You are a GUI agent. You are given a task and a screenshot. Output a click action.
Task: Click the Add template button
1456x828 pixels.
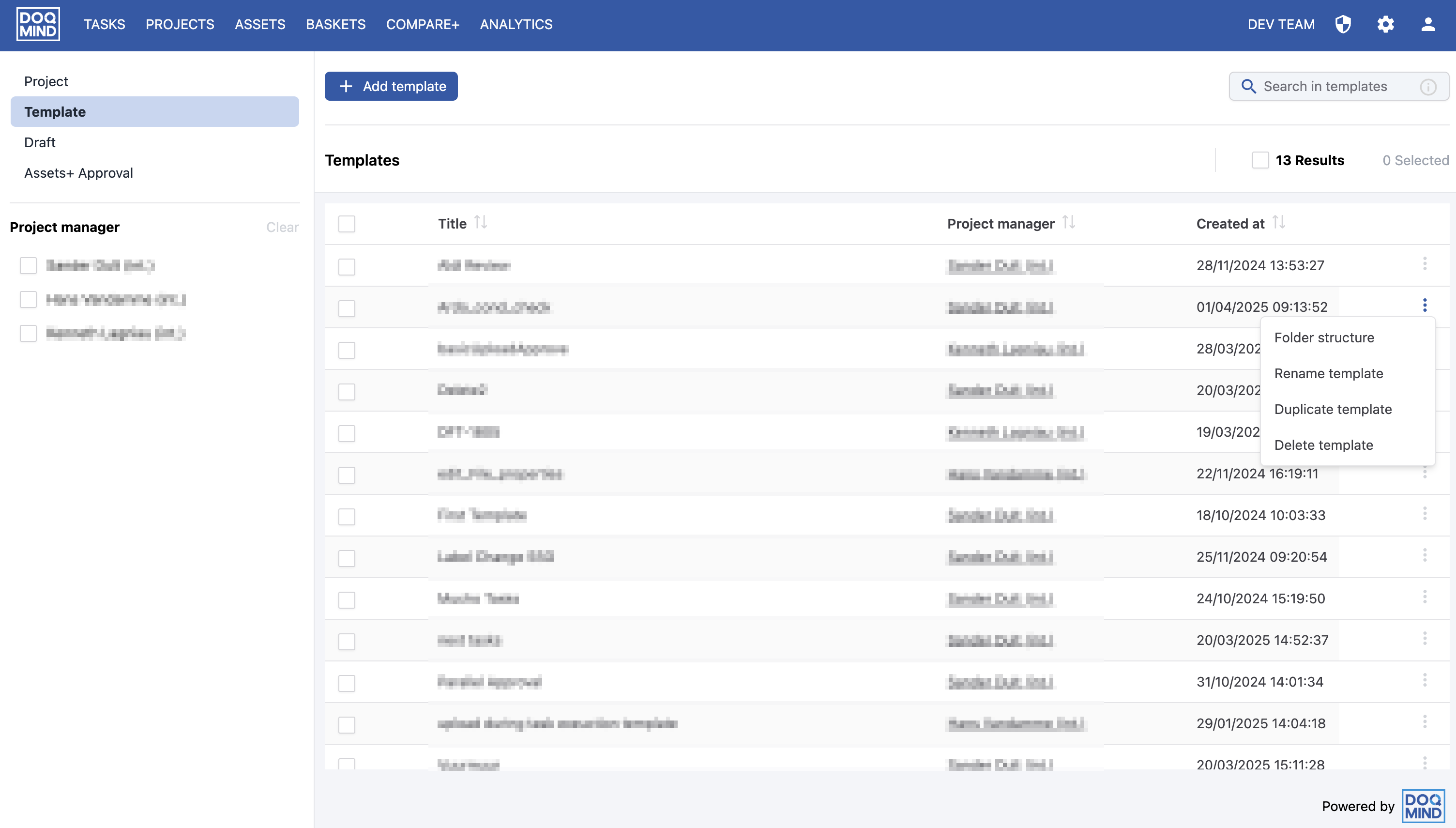[x=391, y=87]
